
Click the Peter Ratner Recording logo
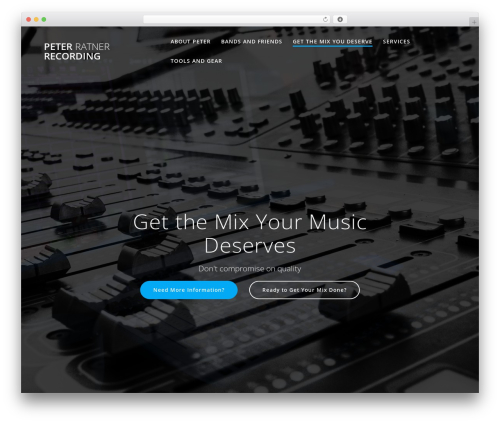pos(77,51)
